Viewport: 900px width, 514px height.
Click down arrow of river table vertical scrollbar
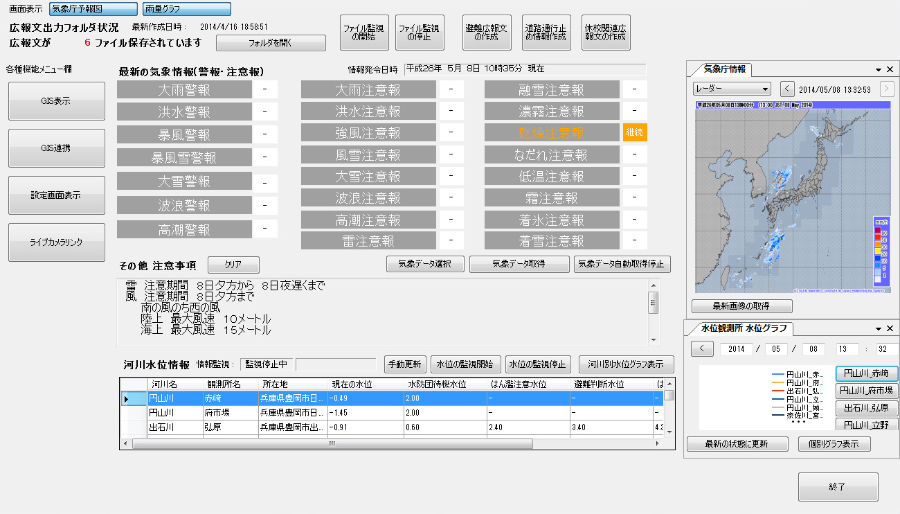coord(669,431)
